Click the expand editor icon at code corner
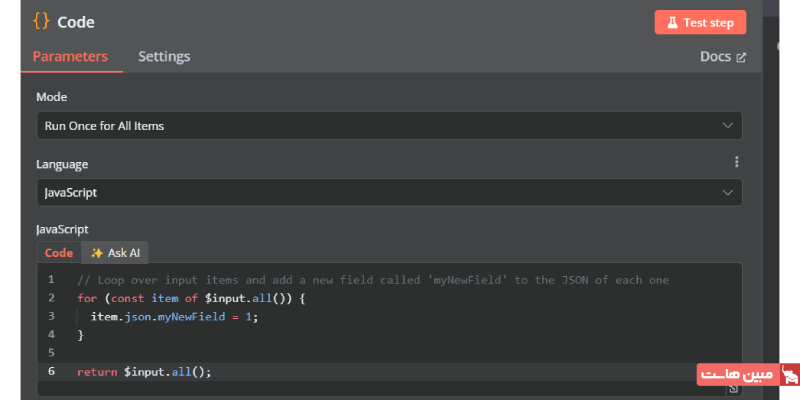 coord(735,390)
